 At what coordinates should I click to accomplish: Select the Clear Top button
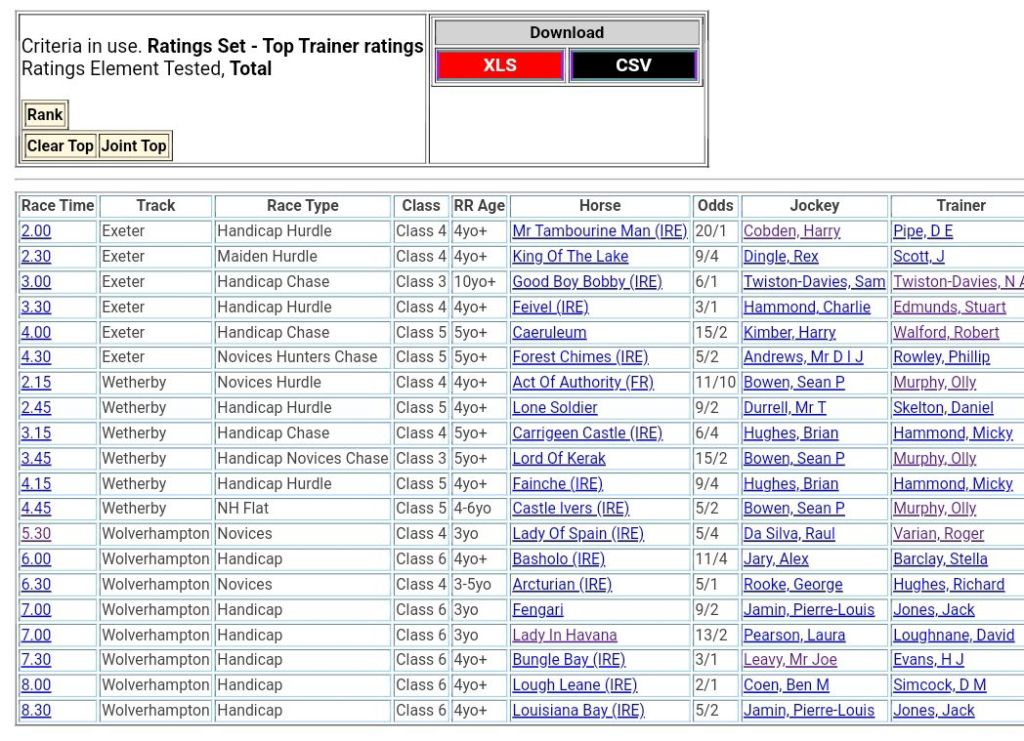(x=60, y=146)
